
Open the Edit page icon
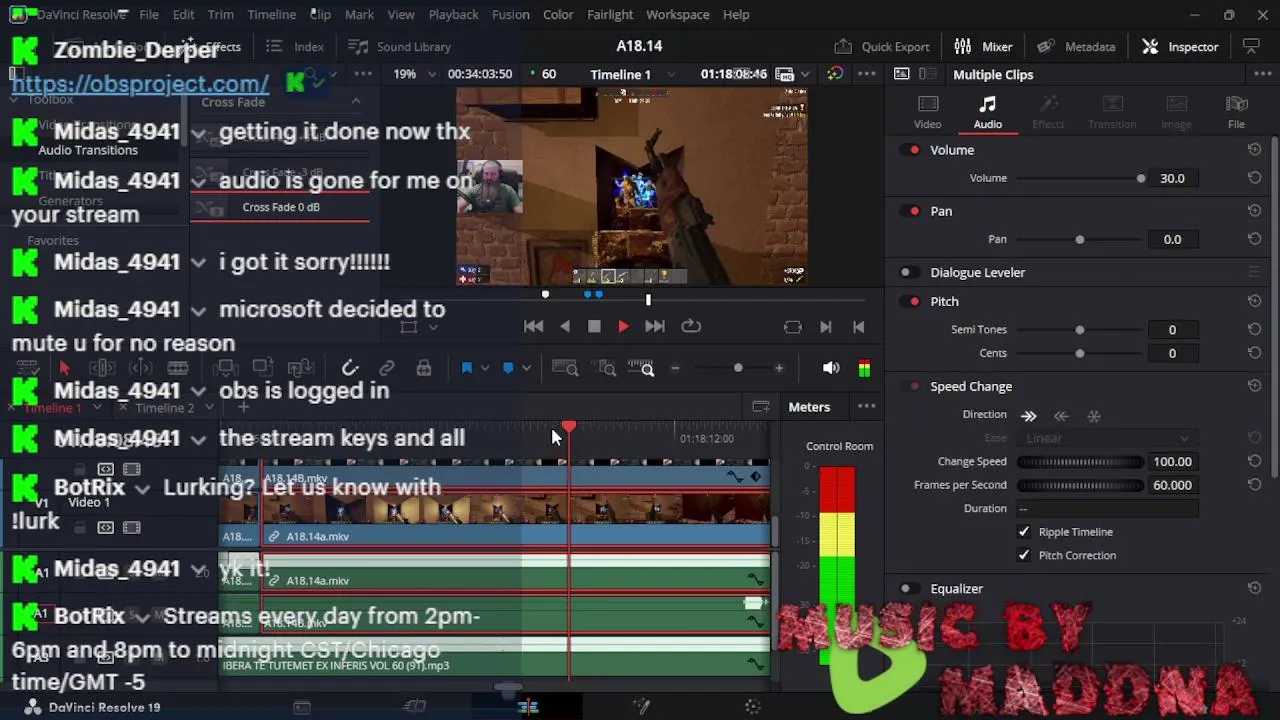coord(528,707)
